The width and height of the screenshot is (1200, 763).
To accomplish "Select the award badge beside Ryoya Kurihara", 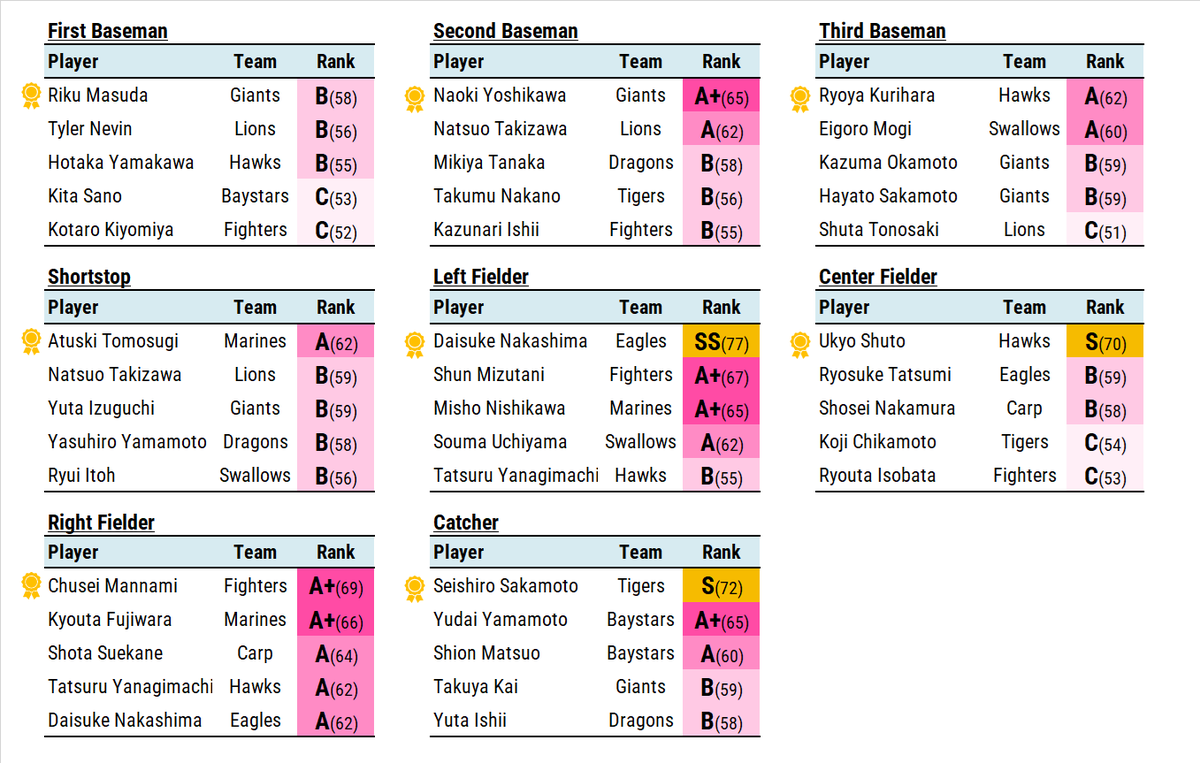I will coord(800,97).
